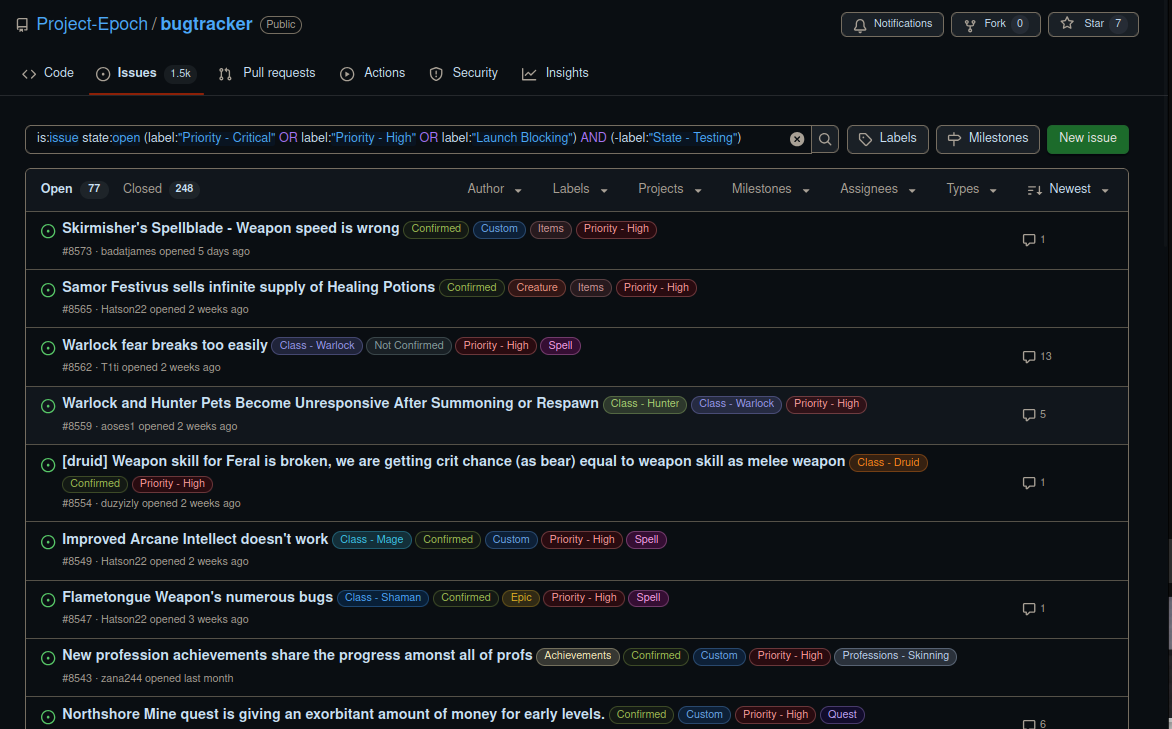Image resolution: width=1172 pixels, height=729 pixels.
Task: Expand the Milestones filter dropdown
Action: [x=771, y=189]
